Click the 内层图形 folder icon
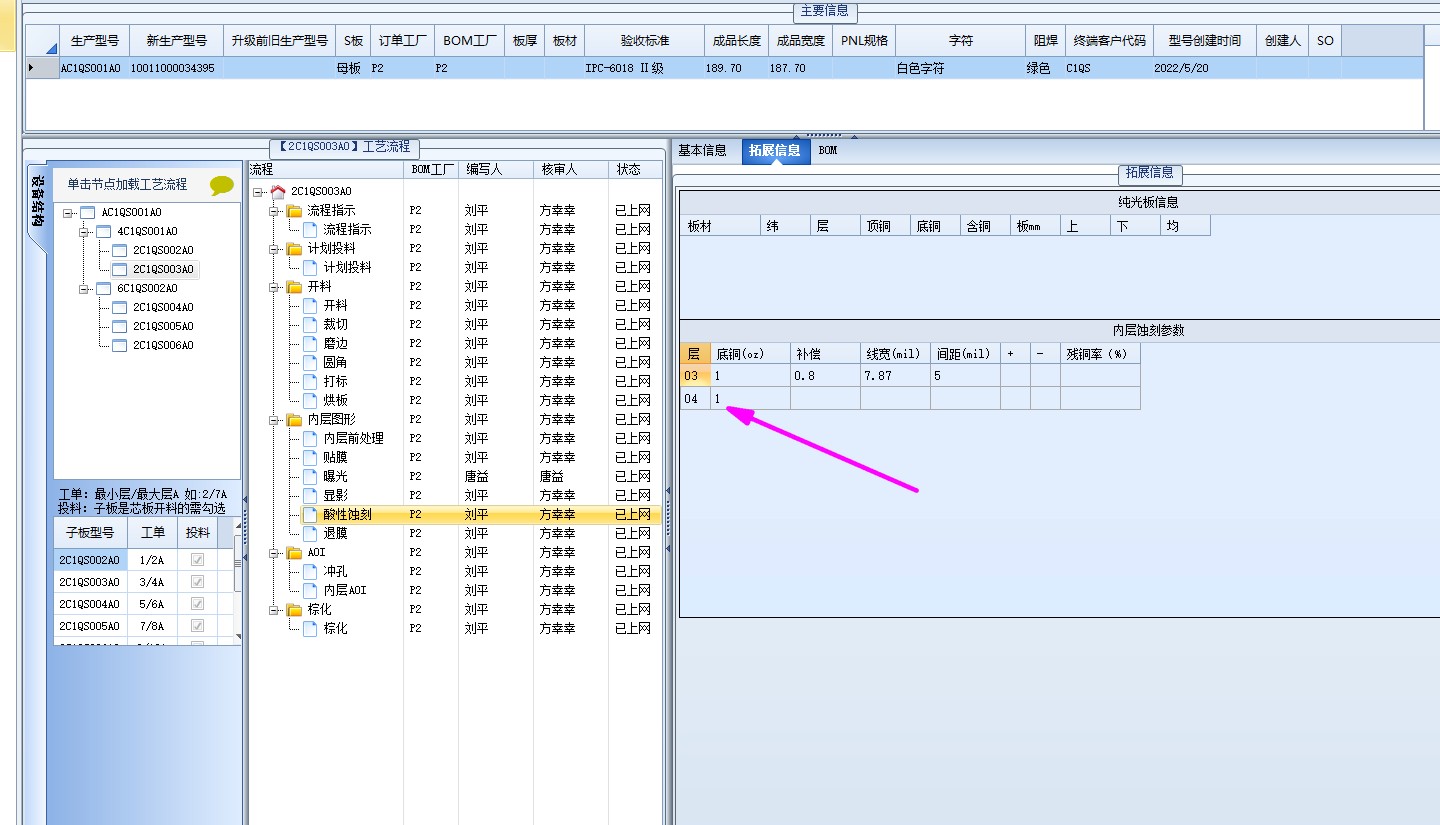Screen dimensions: 1440x825 (294, 419)
